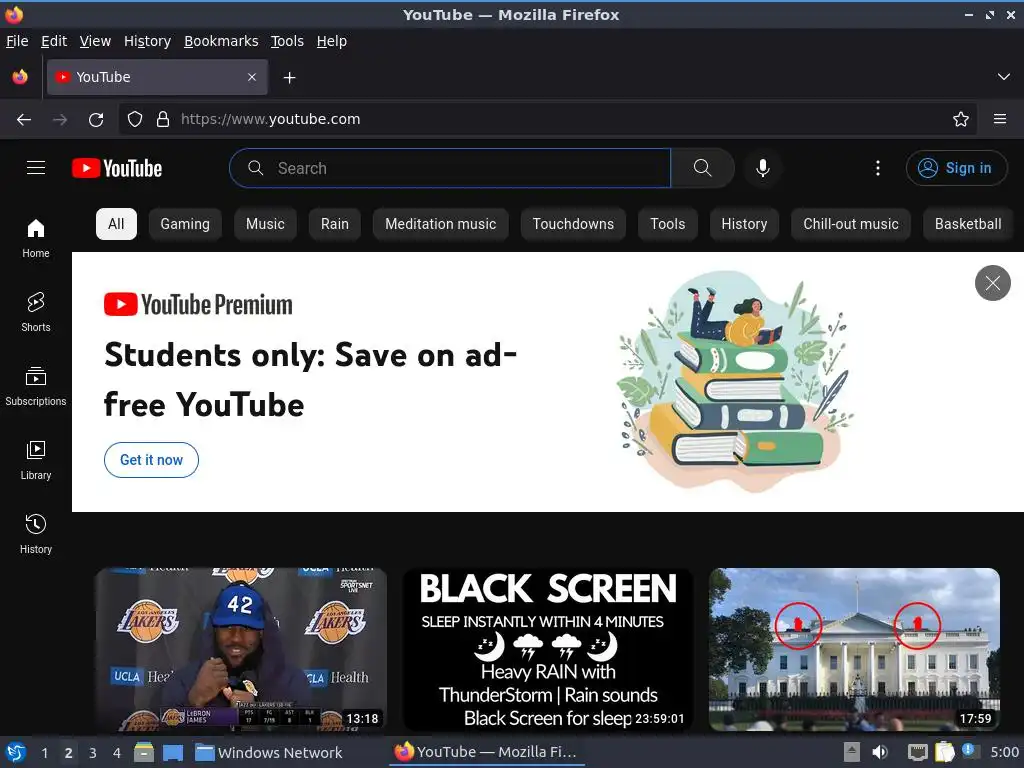Select the Touchdowns filter chip
1024x768 pixels.
573,224
